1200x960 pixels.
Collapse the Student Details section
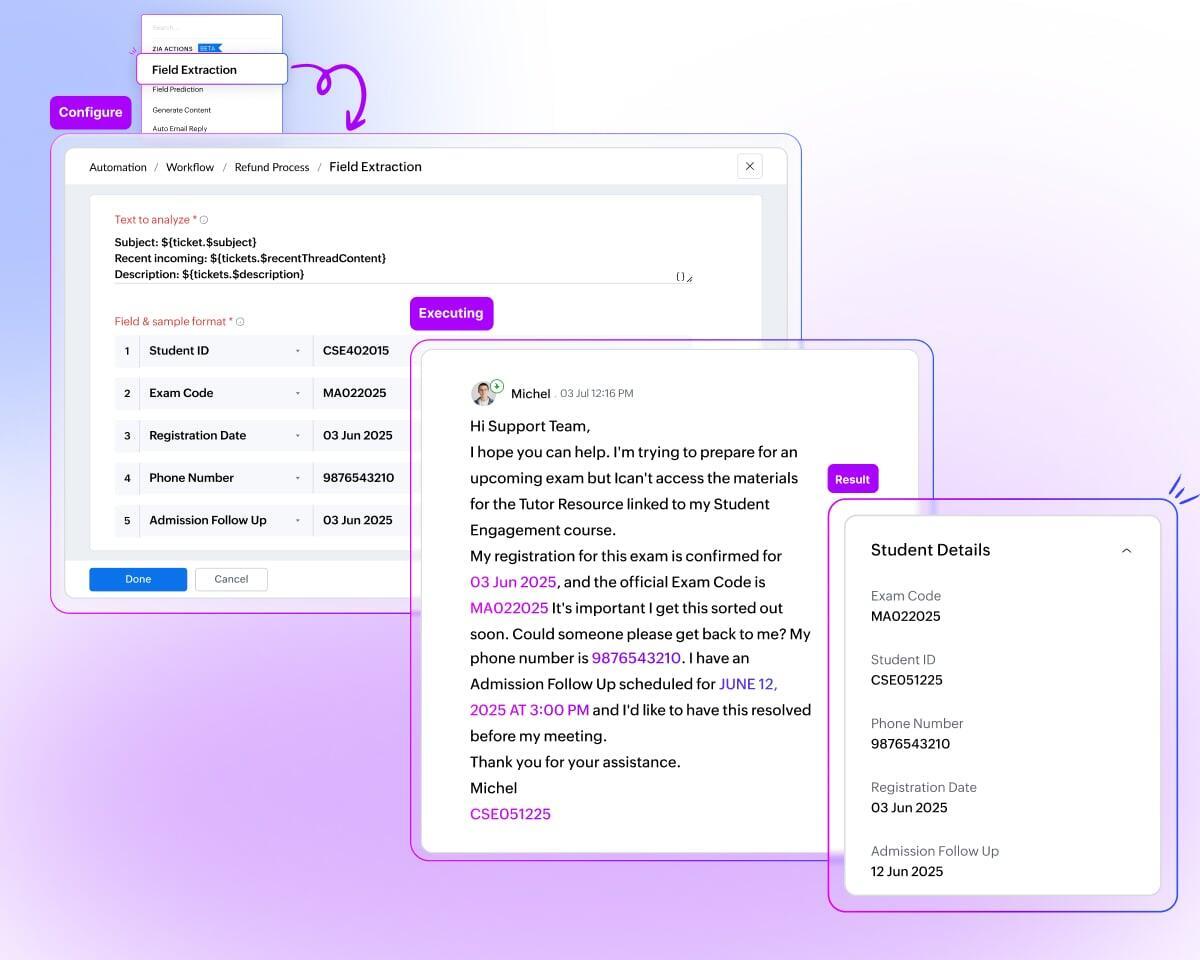click(1126, 550)
